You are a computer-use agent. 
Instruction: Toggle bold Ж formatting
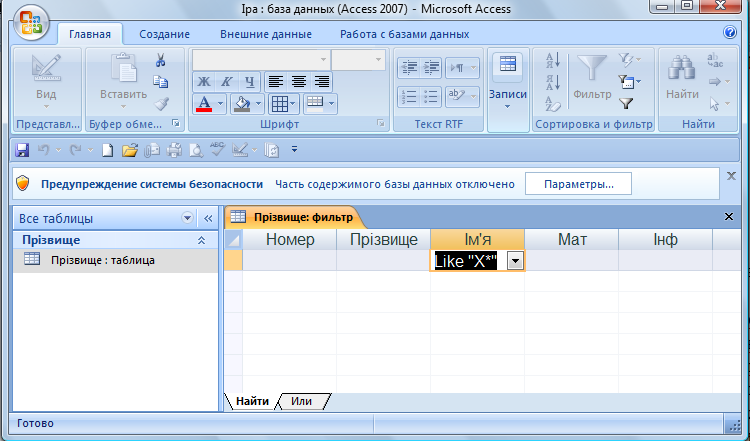pos(204,82)
